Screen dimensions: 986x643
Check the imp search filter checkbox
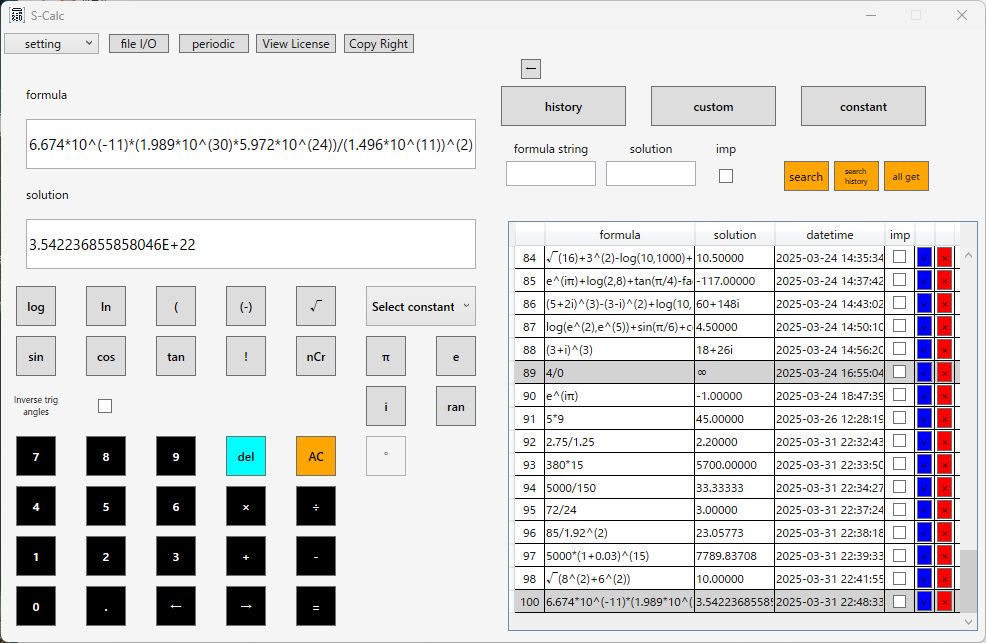pos(726,176)
